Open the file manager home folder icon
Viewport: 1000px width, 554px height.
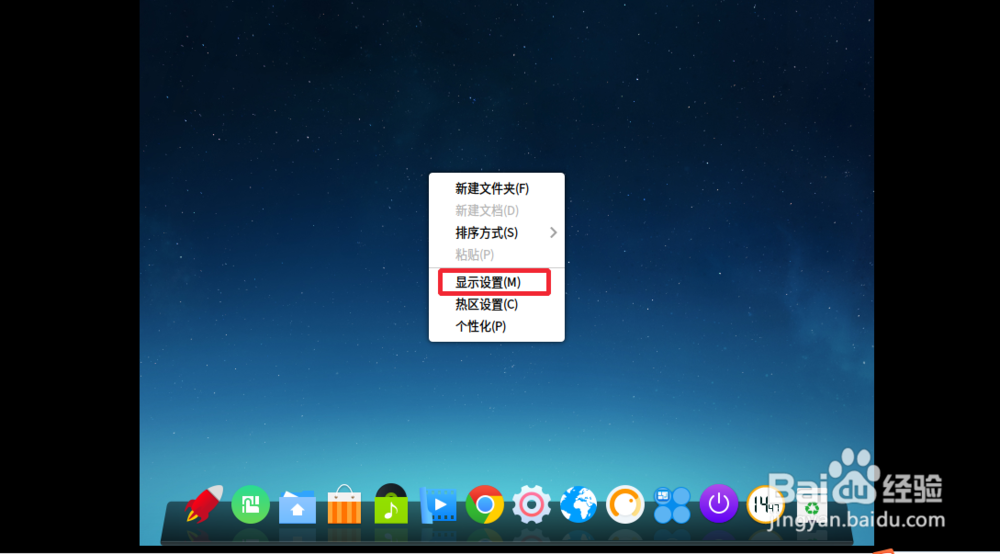tap(297, 506)
